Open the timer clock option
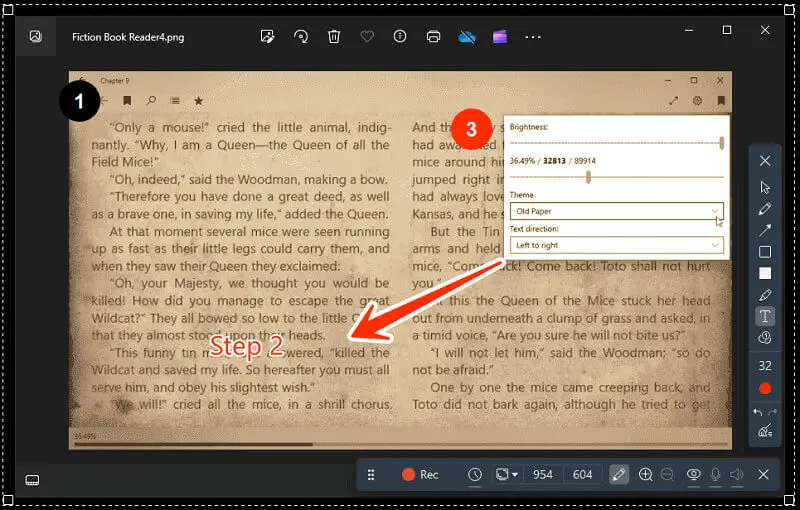Viewport: 800px width, 510px height. (x=474, y=475)
